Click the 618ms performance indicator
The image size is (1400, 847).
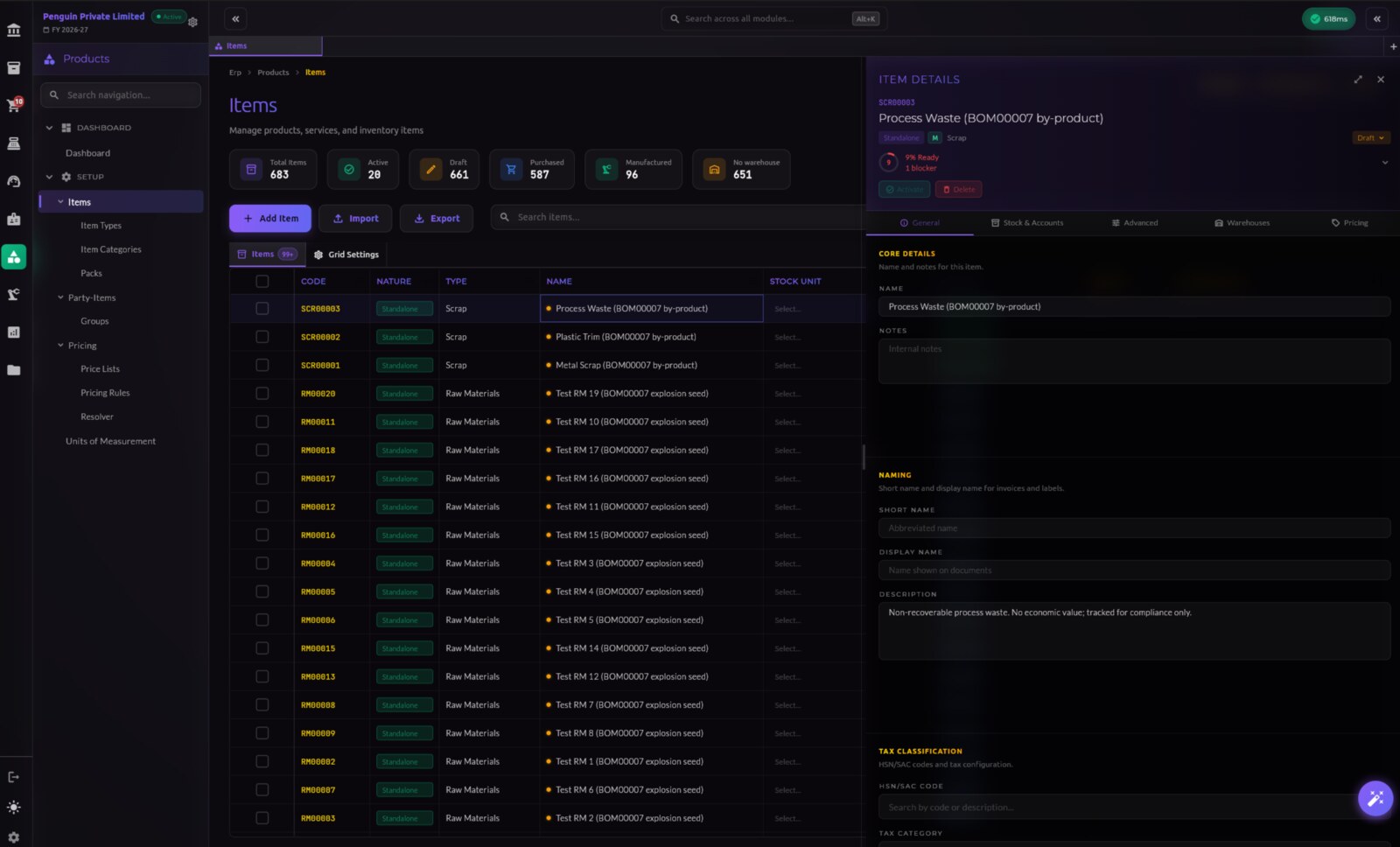(x=1328, y=18)
